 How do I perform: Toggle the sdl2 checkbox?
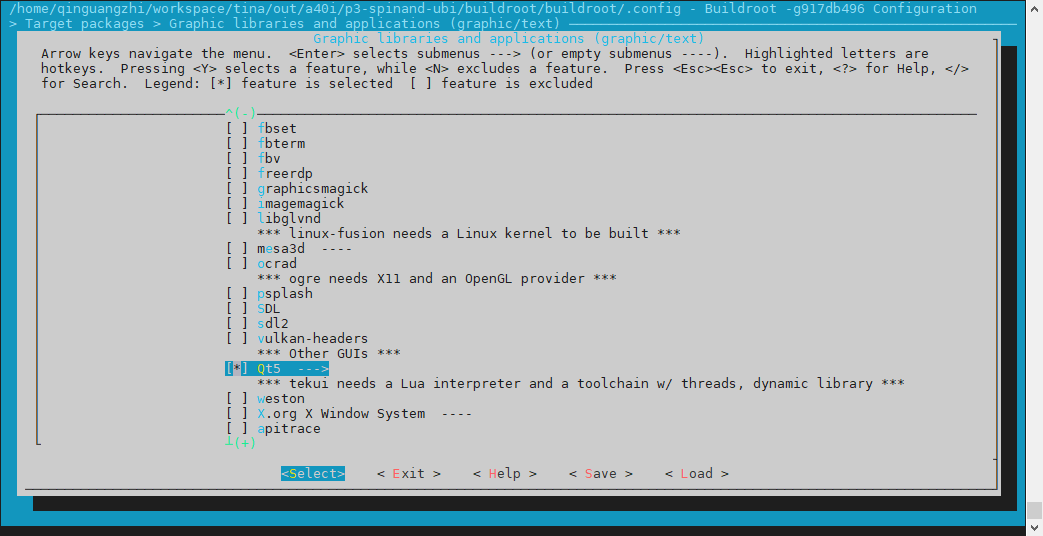tap(237, 324)
